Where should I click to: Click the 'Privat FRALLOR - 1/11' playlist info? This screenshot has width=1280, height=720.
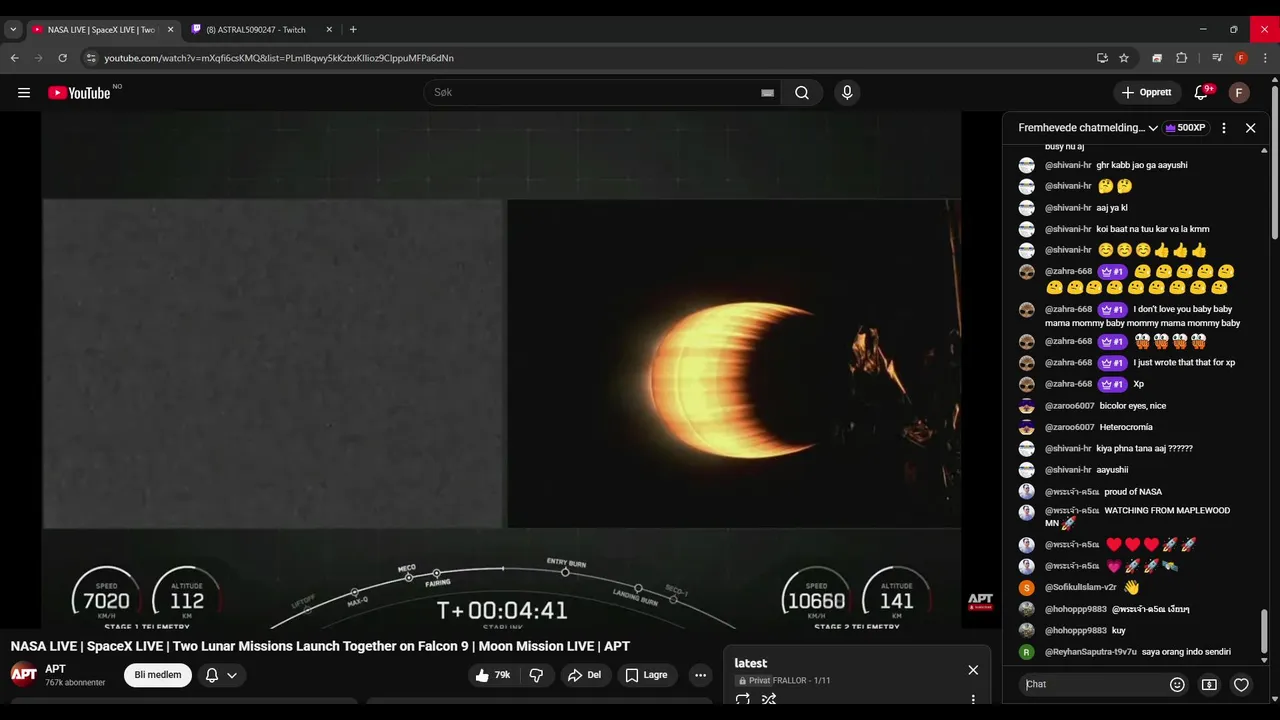click(784, 681)
